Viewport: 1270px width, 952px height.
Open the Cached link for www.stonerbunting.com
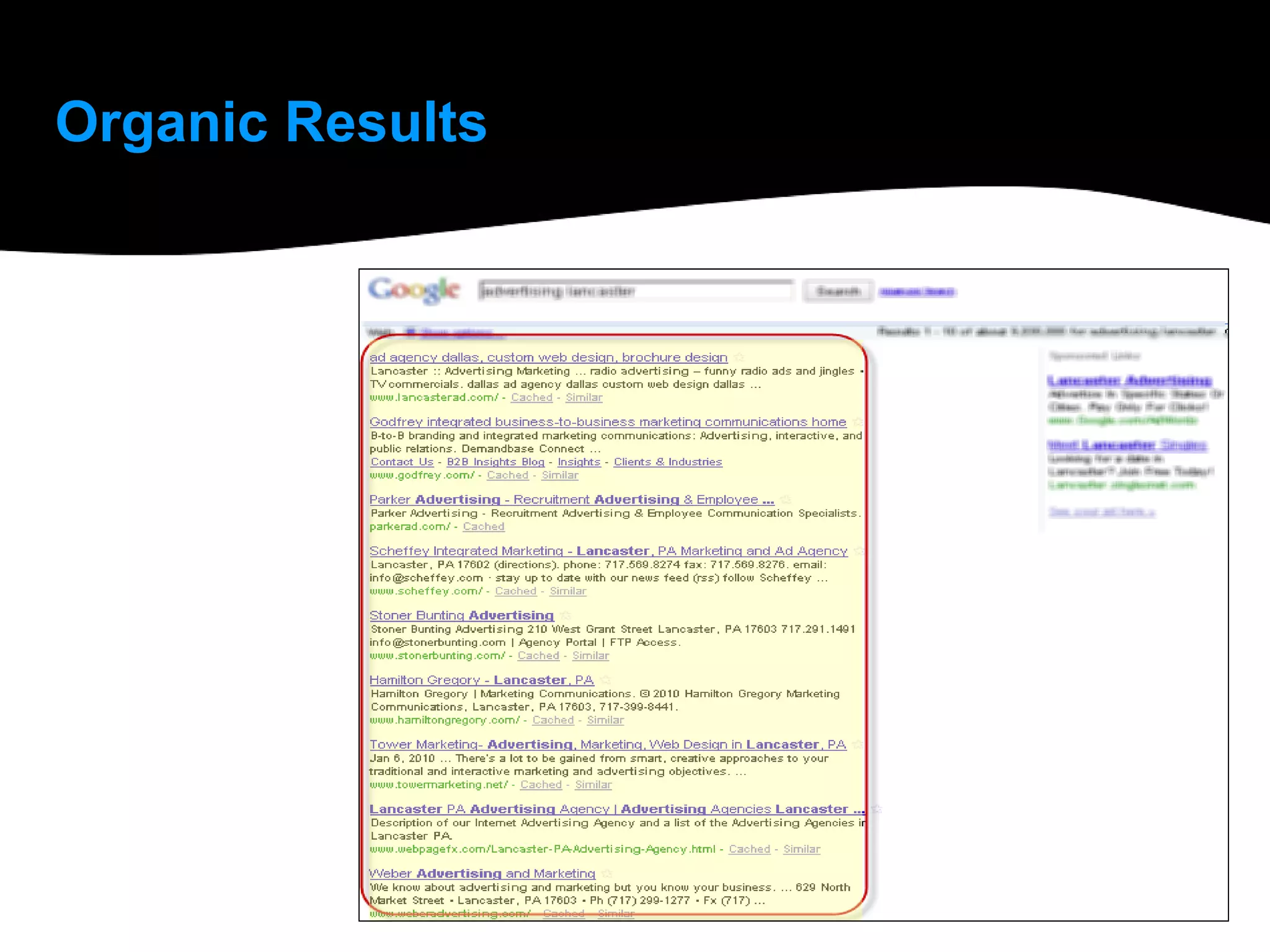click(x=538, y=655)
